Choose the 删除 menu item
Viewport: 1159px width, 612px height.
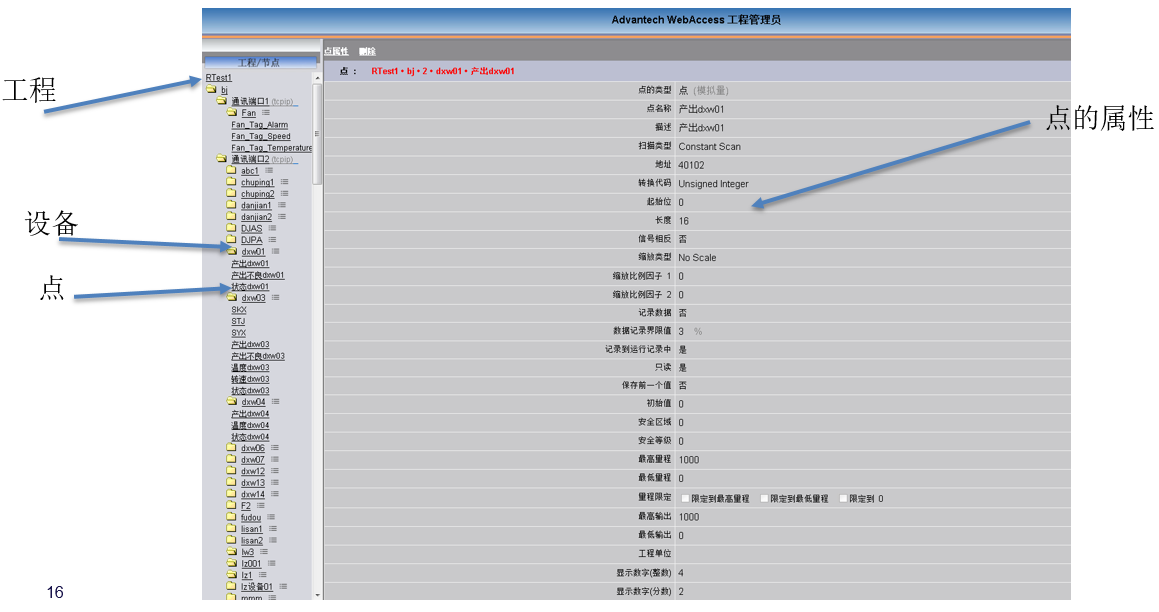[367, 51]
